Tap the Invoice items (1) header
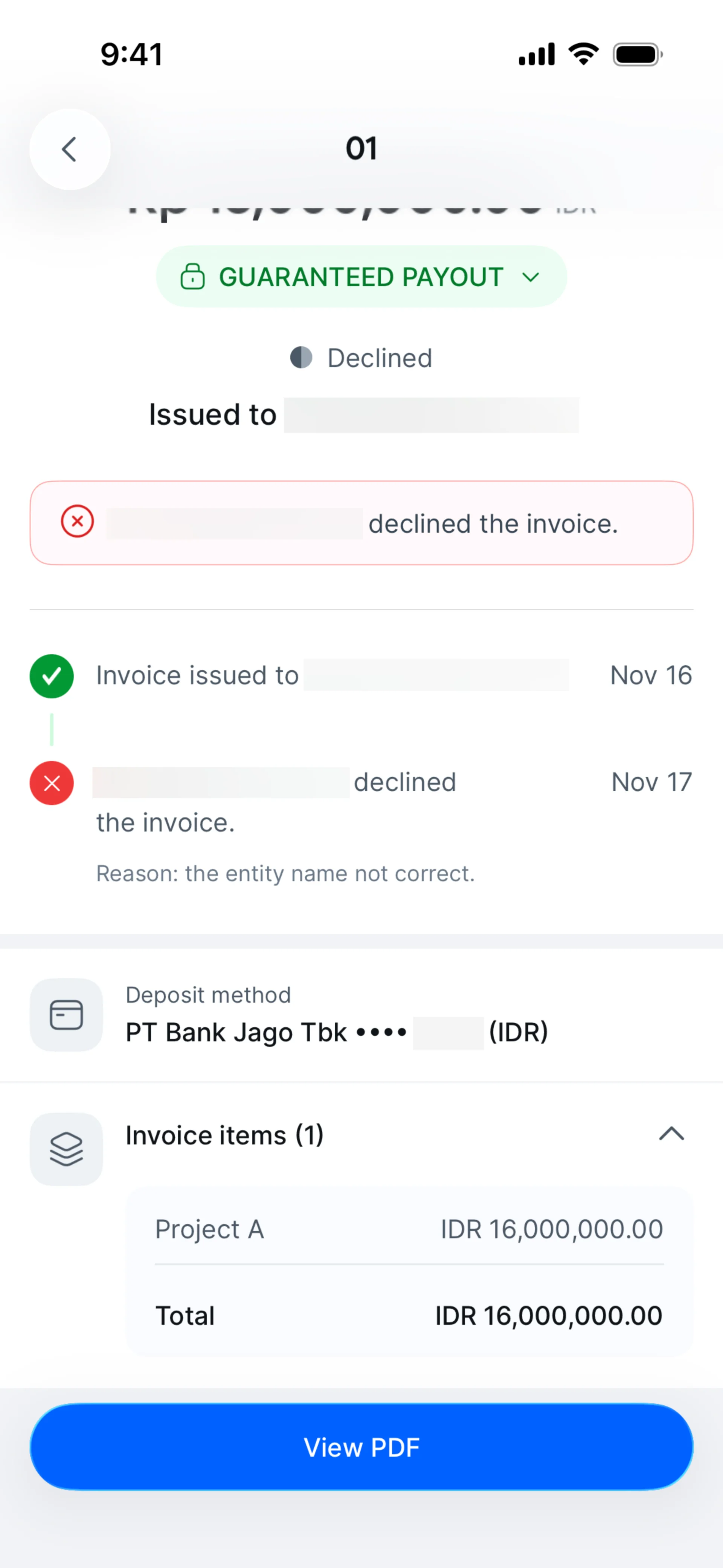This screenshot has width=723, height=1568. pyautogui.click(x=224, y=1135)
